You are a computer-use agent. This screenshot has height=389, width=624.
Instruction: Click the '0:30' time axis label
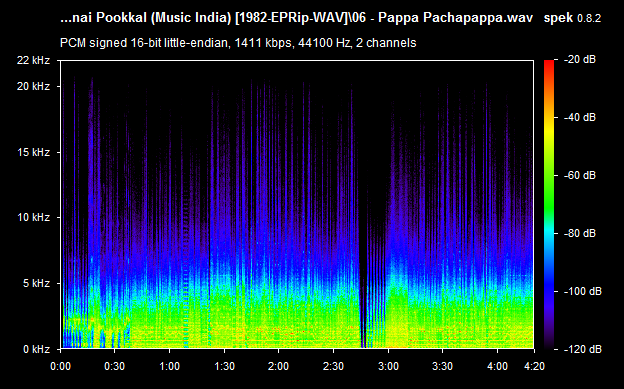[115, 366]
